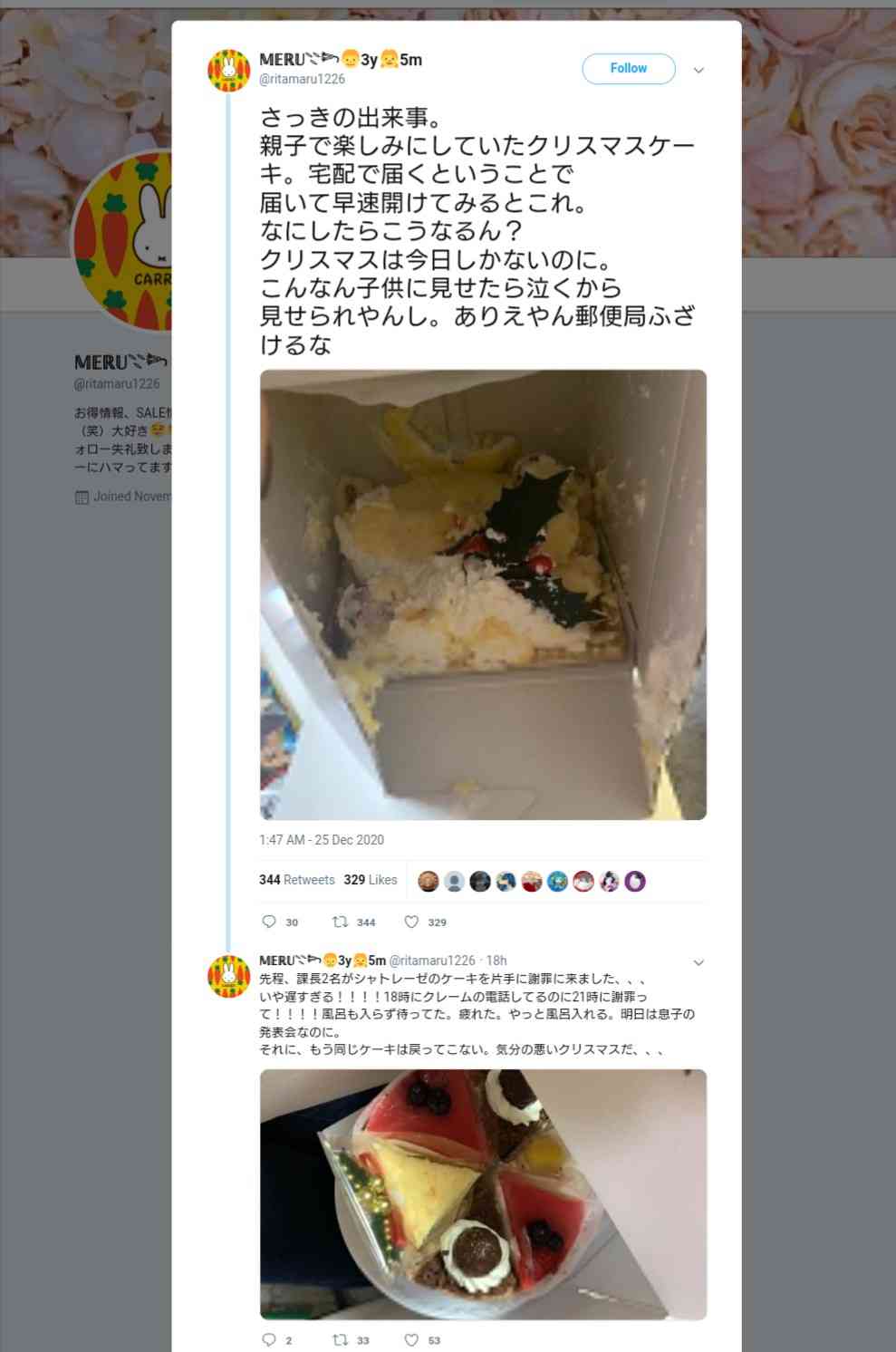Follow the MERU account
Screen dimensions: 896x1352
[628, 69]
